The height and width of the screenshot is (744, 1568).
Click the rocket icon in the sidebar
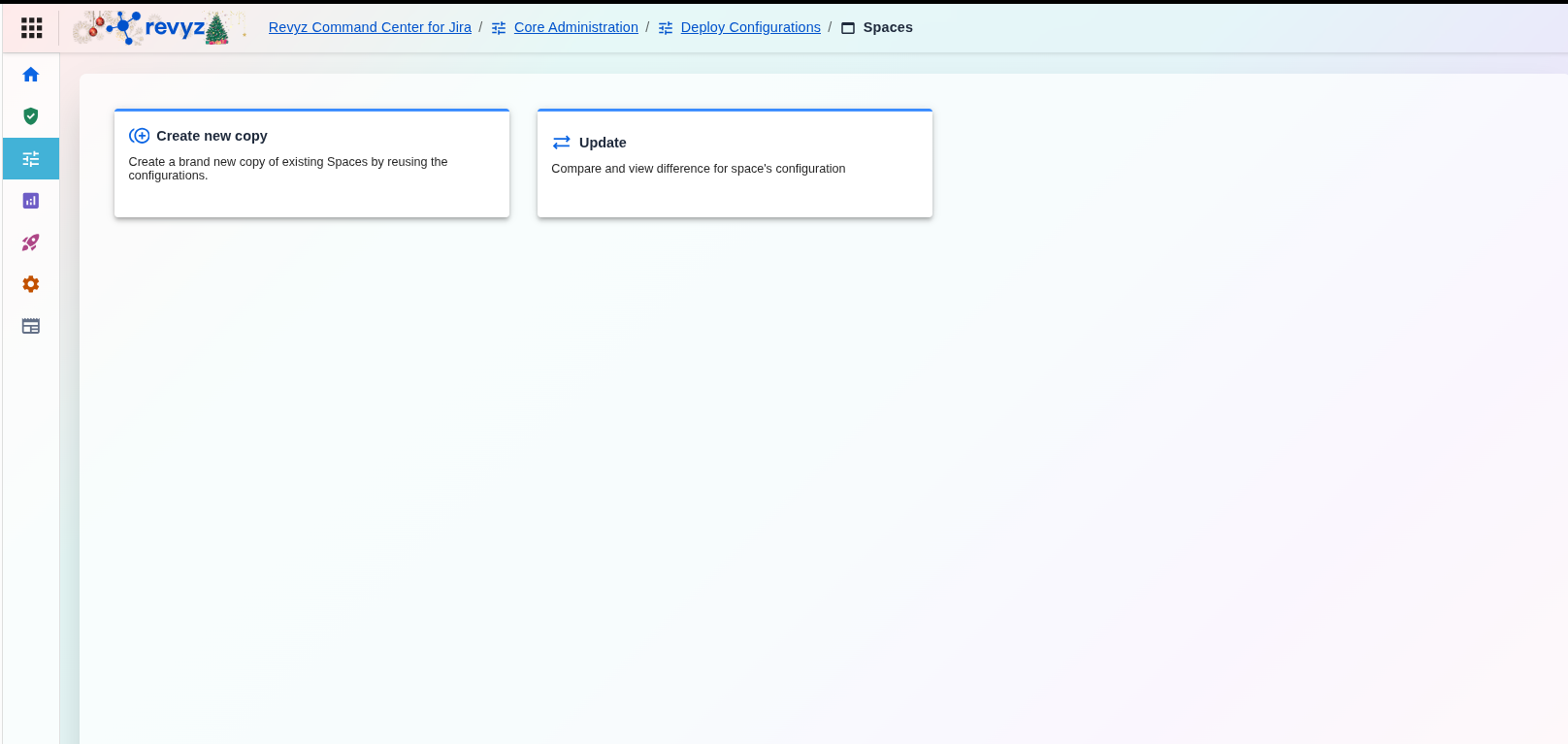point(31,243)
